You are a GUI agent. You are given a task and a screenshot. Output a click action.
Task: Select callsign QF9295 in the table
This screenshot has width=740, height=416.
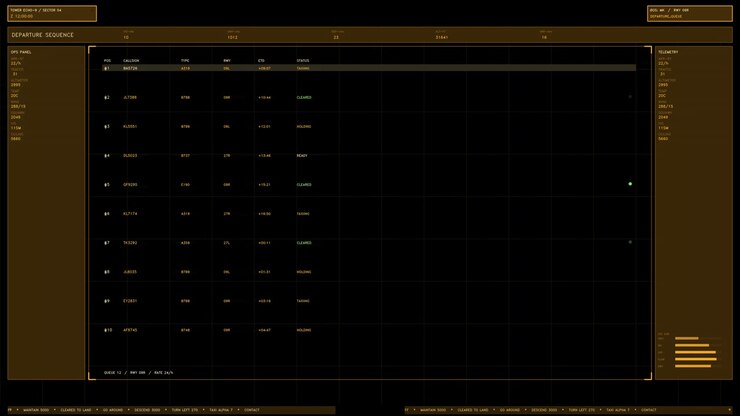pos(130,185)
